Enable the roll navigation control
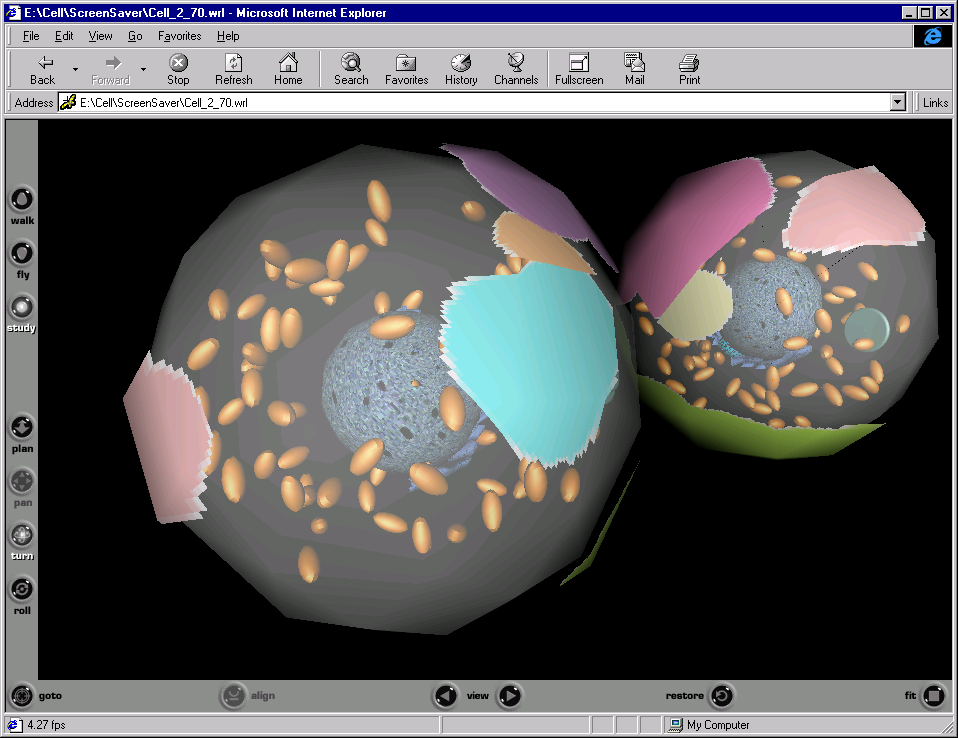Image resolution: width=958 pixels, height=738 pixels. [x=21, y=589]
